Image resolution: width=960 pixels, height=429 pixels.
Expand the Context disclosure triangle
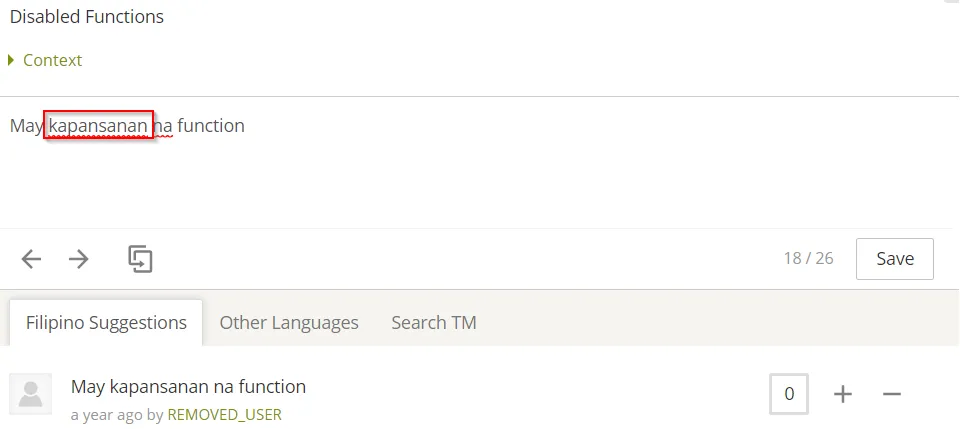coord(11,60)
